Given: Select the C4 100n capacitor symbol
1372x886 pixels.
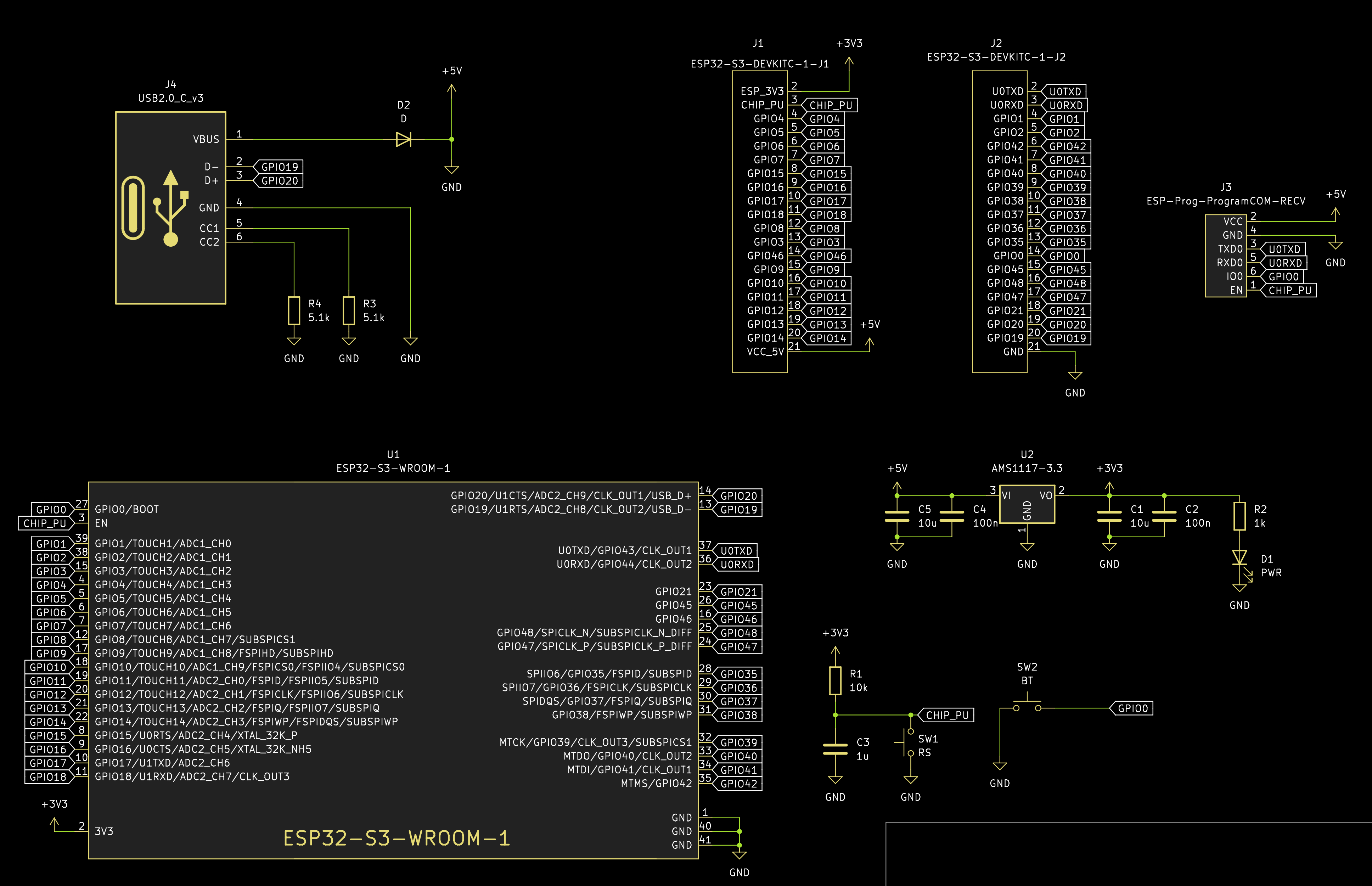Looking at the screenshot, I should (x=951, y=516).
